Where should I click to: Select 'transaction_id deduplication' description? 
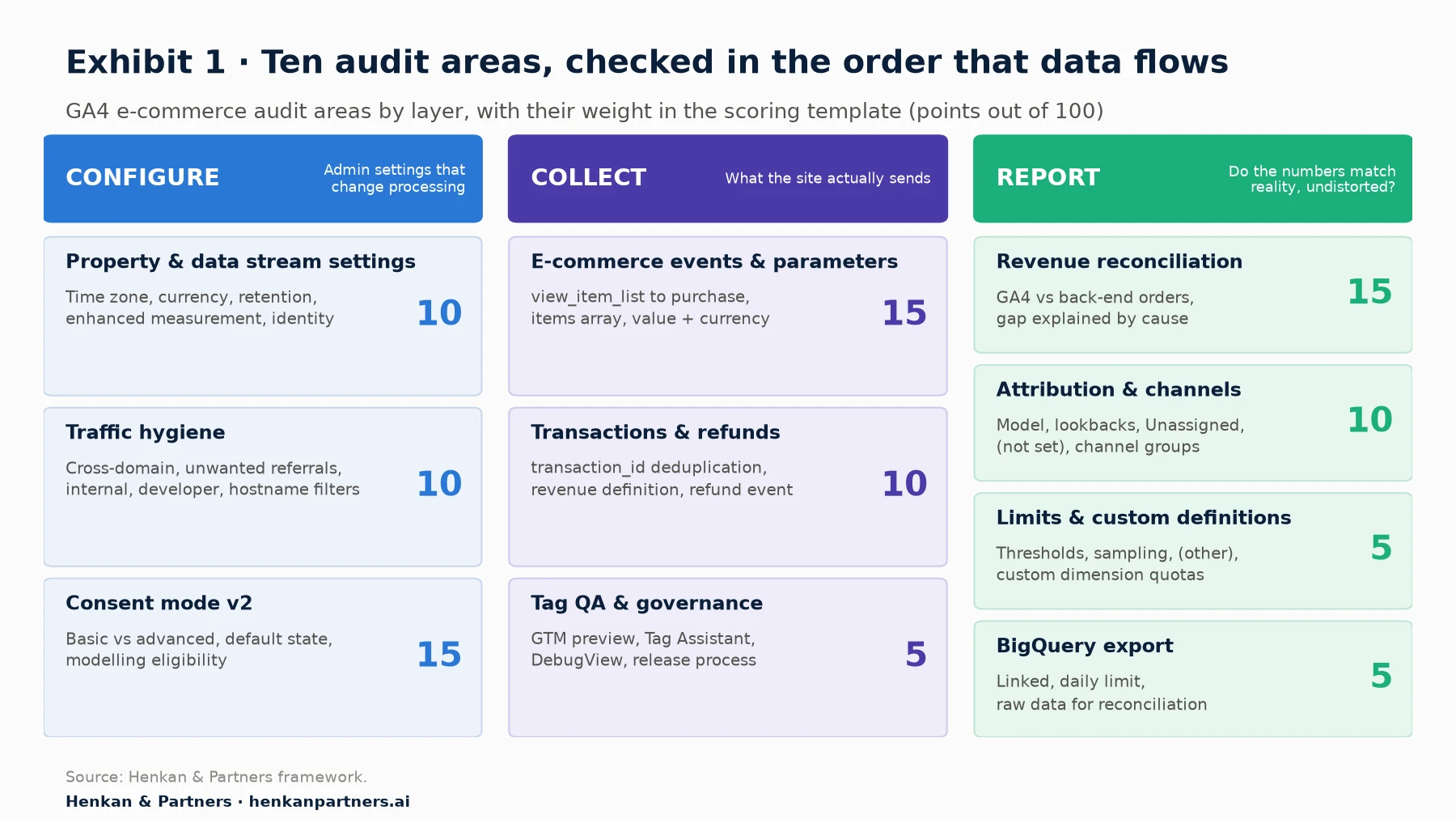coord(662,478)
